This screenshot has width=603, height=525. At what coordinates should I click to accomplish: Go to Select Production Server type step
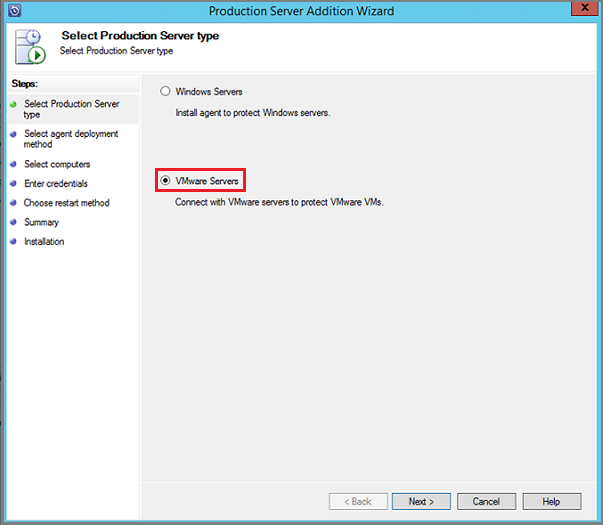pos(72,109)
